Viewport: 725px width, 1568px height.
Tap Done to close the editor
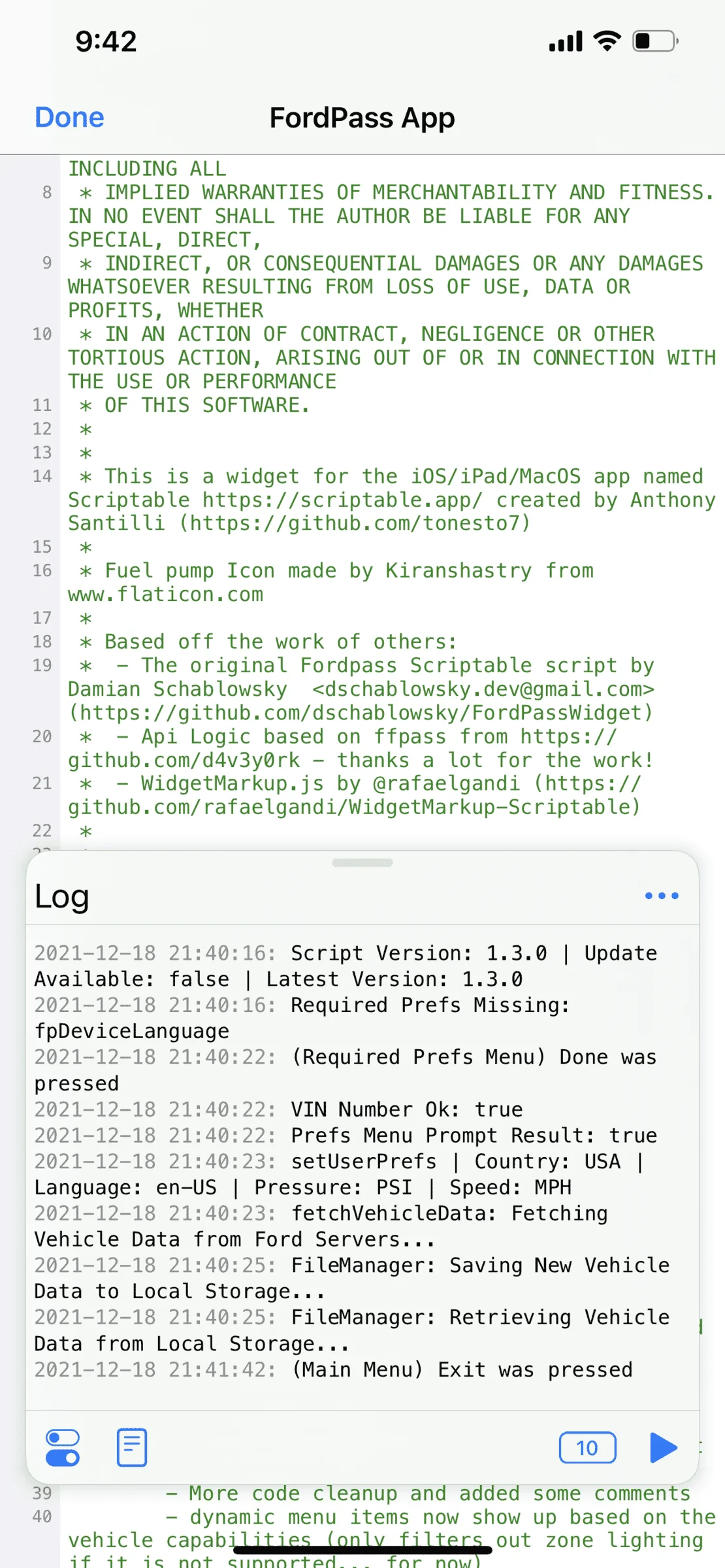click(x=69, y=118)
